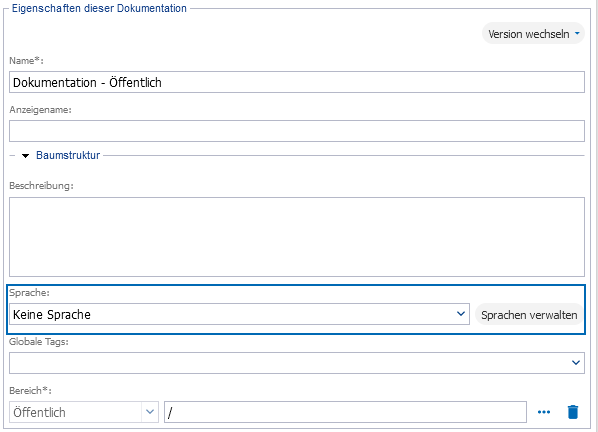Select the Keine Sprache combo box text
The image size is (598, 432).
(x=52, y=315)
